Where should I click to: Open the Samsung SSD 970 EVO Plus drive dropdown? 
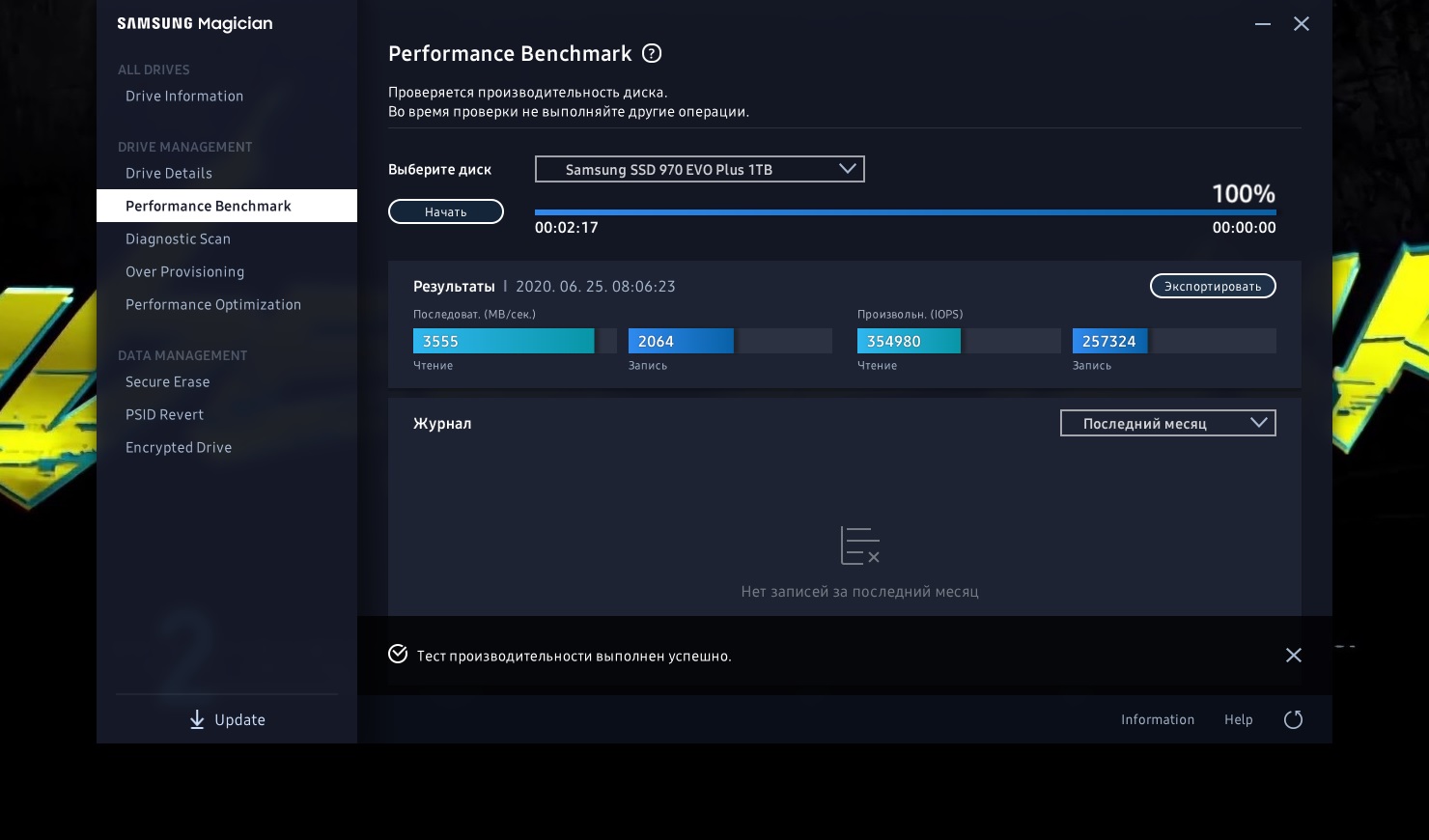700,169
